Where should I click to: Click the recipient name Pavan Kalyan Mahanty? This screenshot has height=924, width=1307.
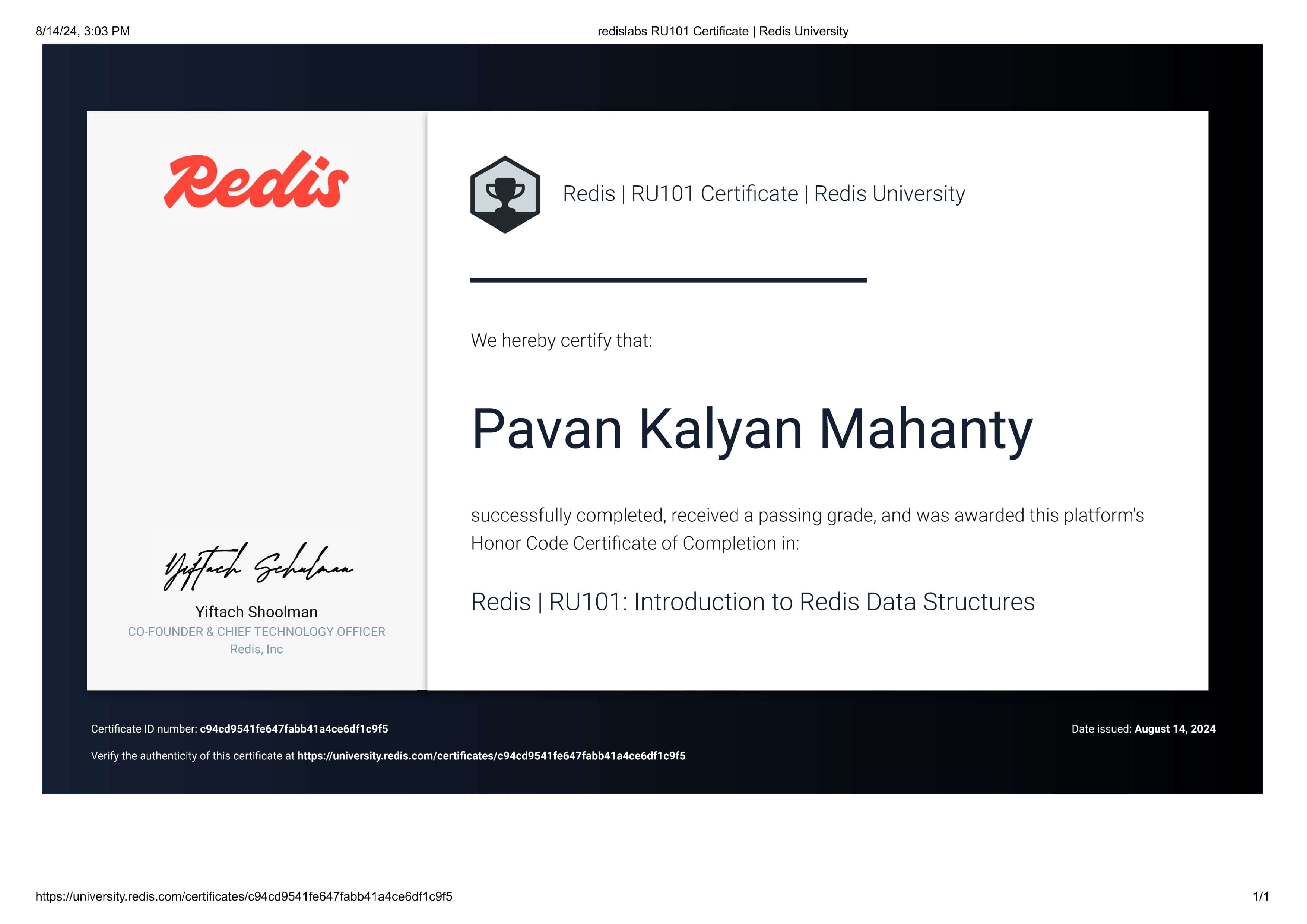tap(751, 429)
